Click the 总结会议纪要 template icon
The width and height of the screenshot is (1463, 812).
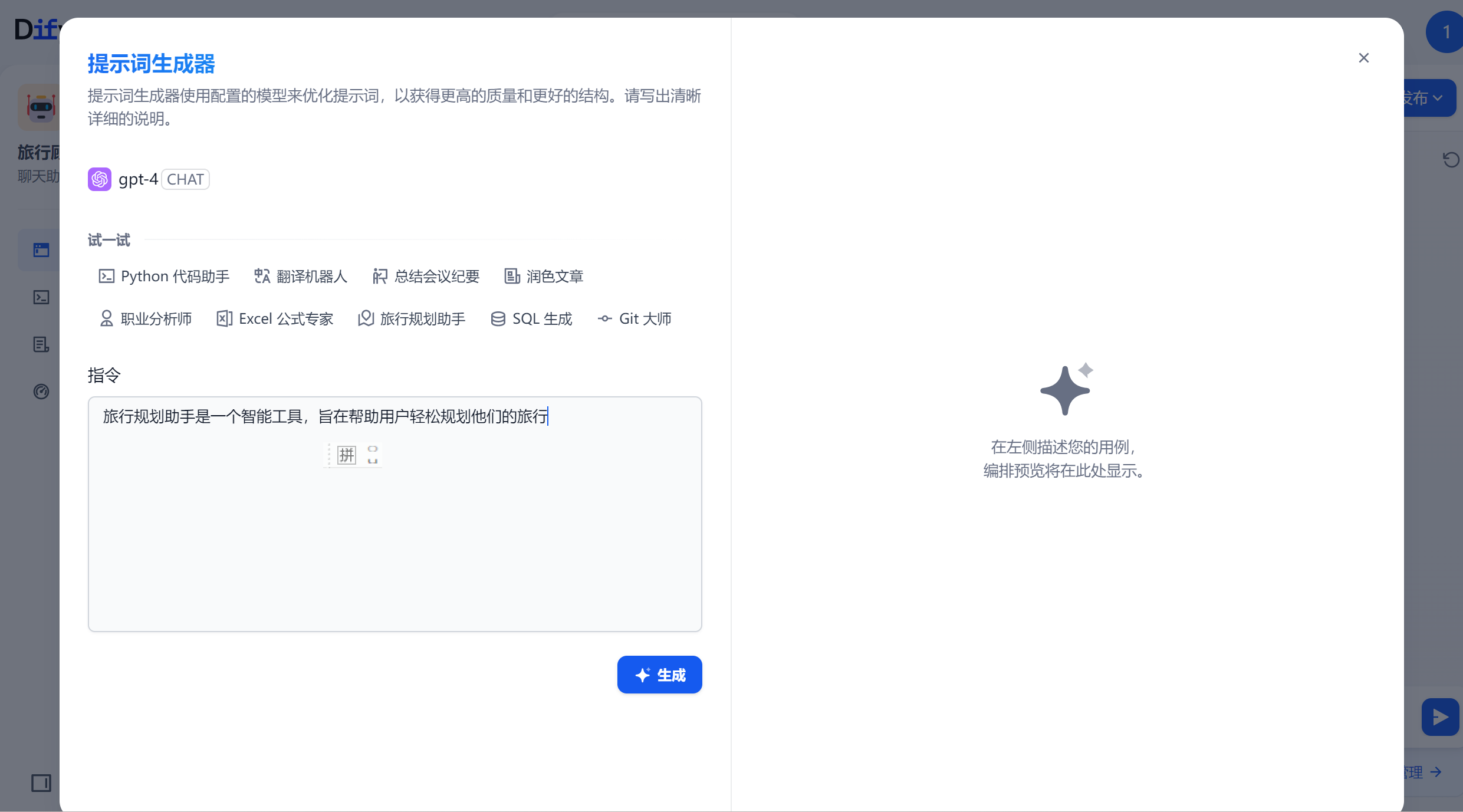380,276
